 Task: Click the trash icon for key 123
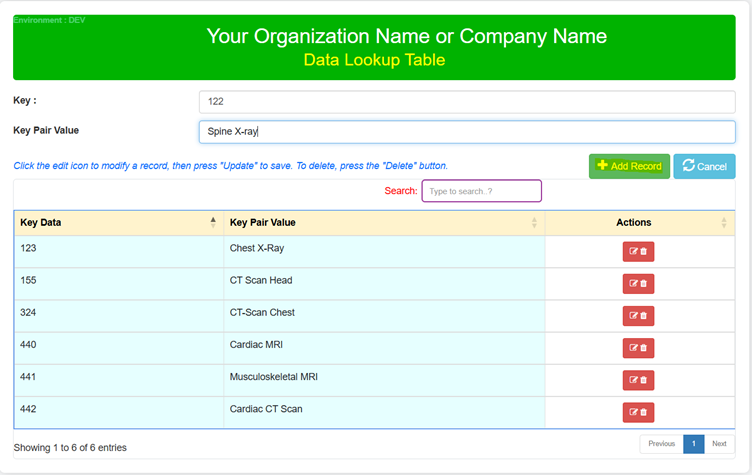[x=644, y=252]
